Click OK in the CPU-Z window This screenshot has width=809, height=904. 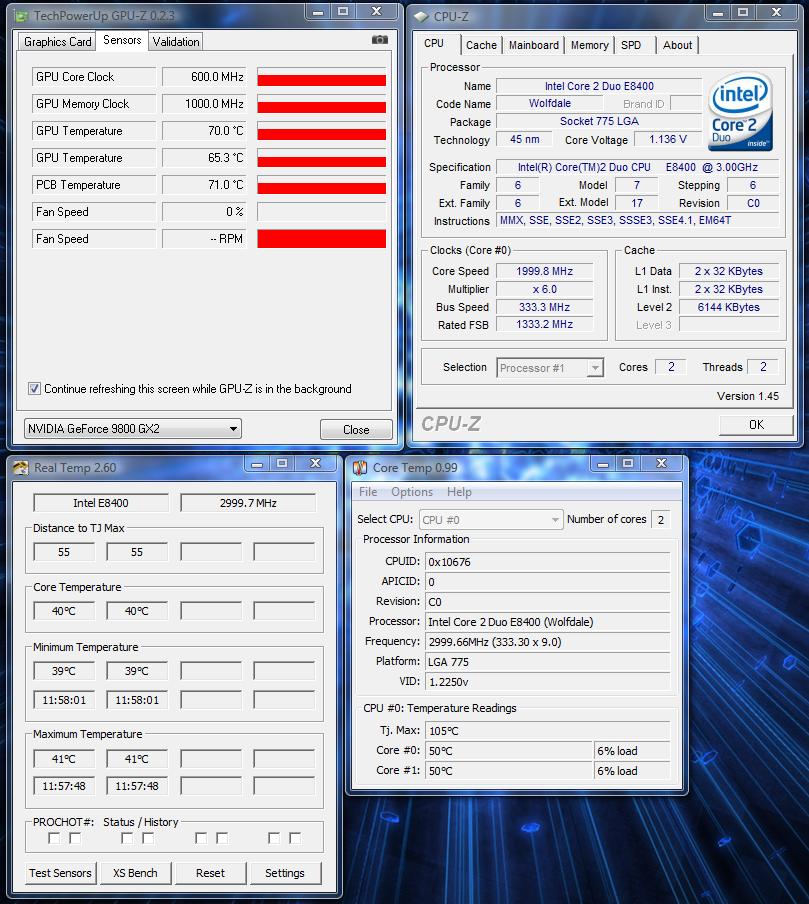point(756,425)
